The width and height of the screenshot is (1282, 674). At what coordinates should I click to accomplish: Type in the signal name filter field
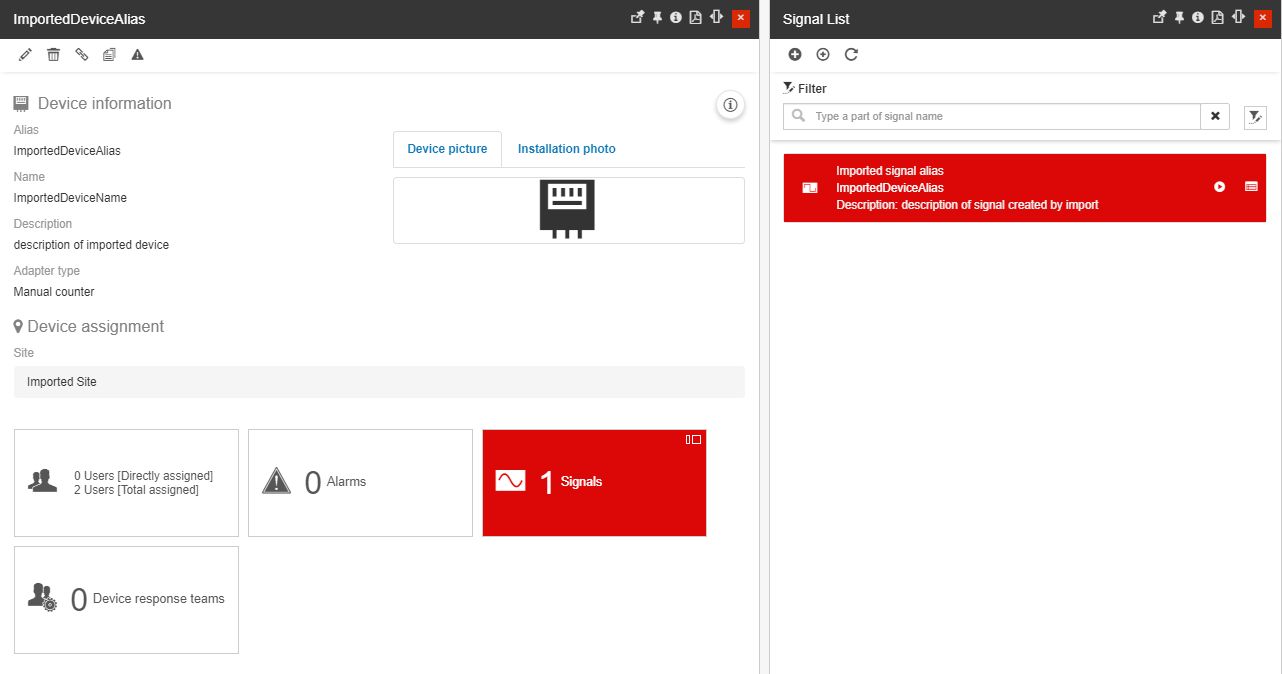[x=1000, y=117]
